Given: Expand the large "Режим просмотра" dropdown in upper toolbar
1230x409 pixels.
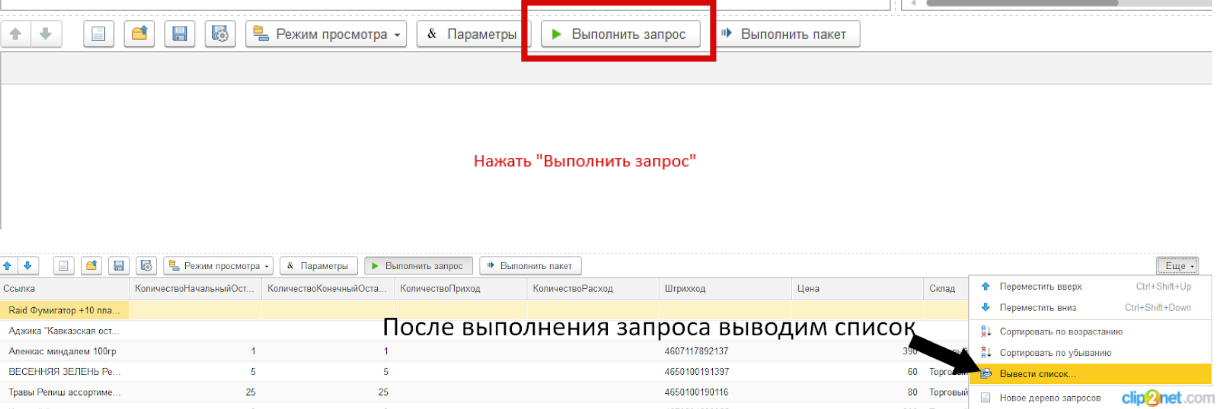Looking at the screenshot, I should coord(326,34).
